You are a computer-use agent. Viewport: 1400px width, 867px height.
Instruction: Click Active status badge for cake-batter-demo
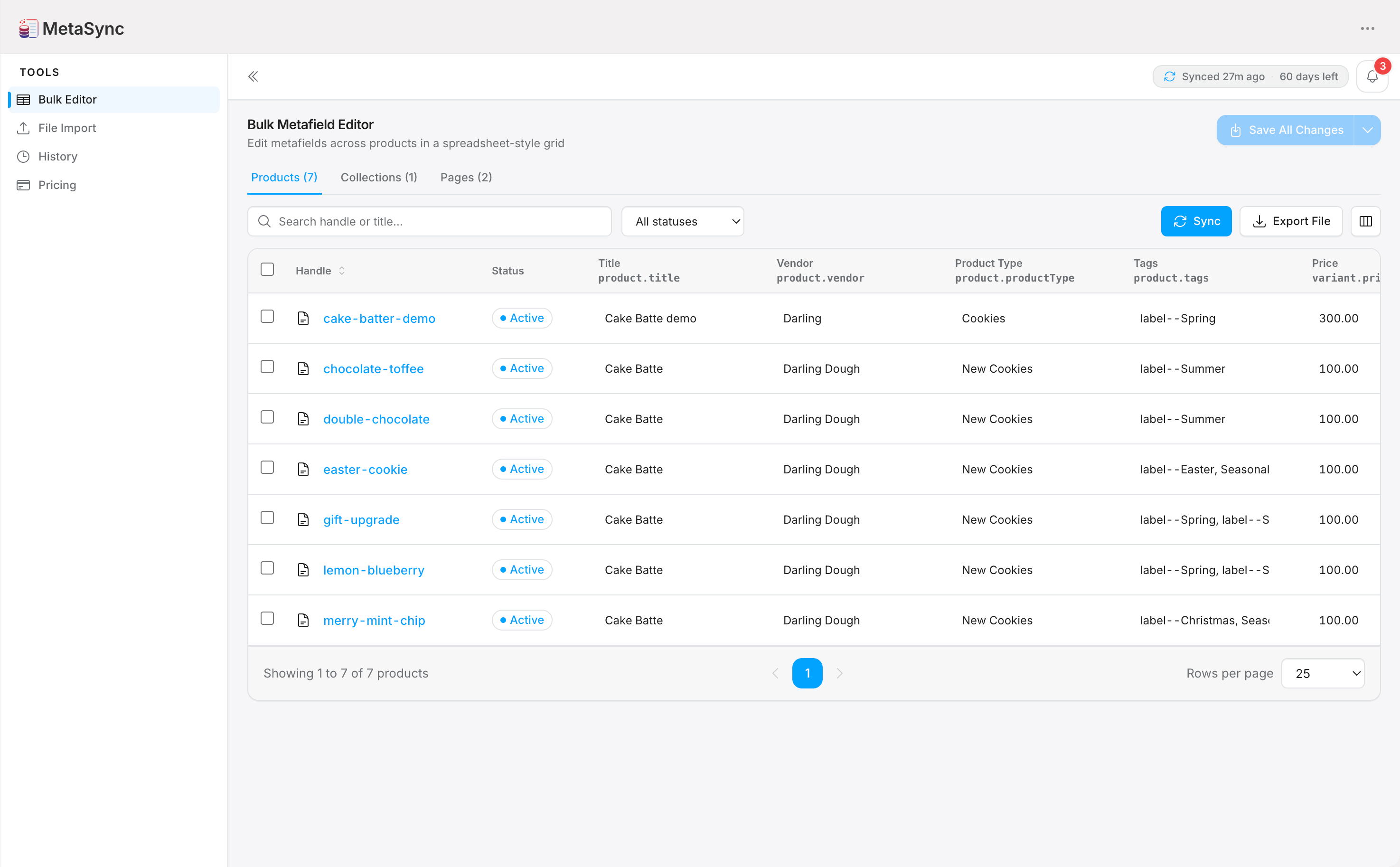522,318
